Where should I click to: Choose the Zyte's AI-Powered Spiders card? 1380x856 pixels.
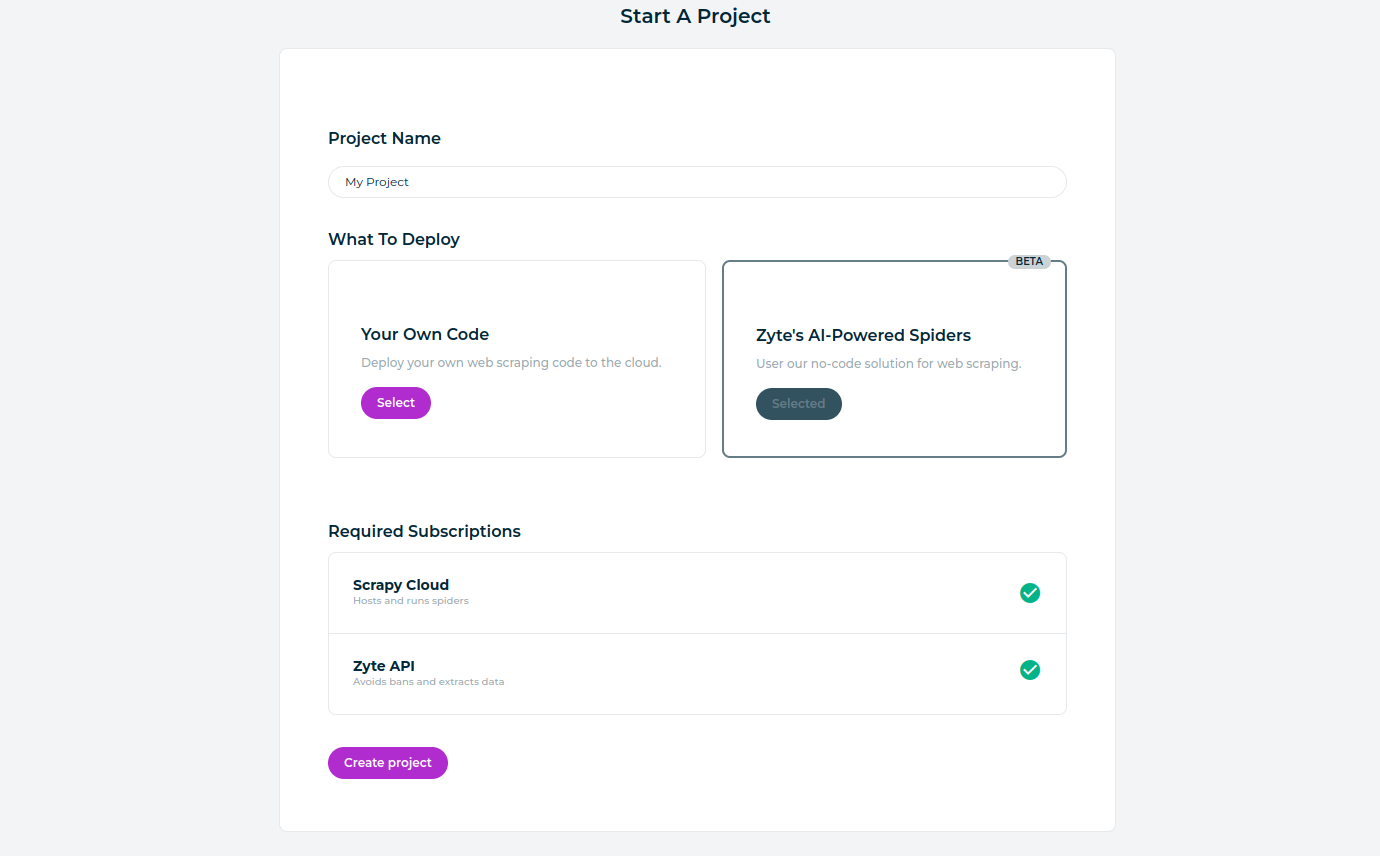(x=894, y=359)
